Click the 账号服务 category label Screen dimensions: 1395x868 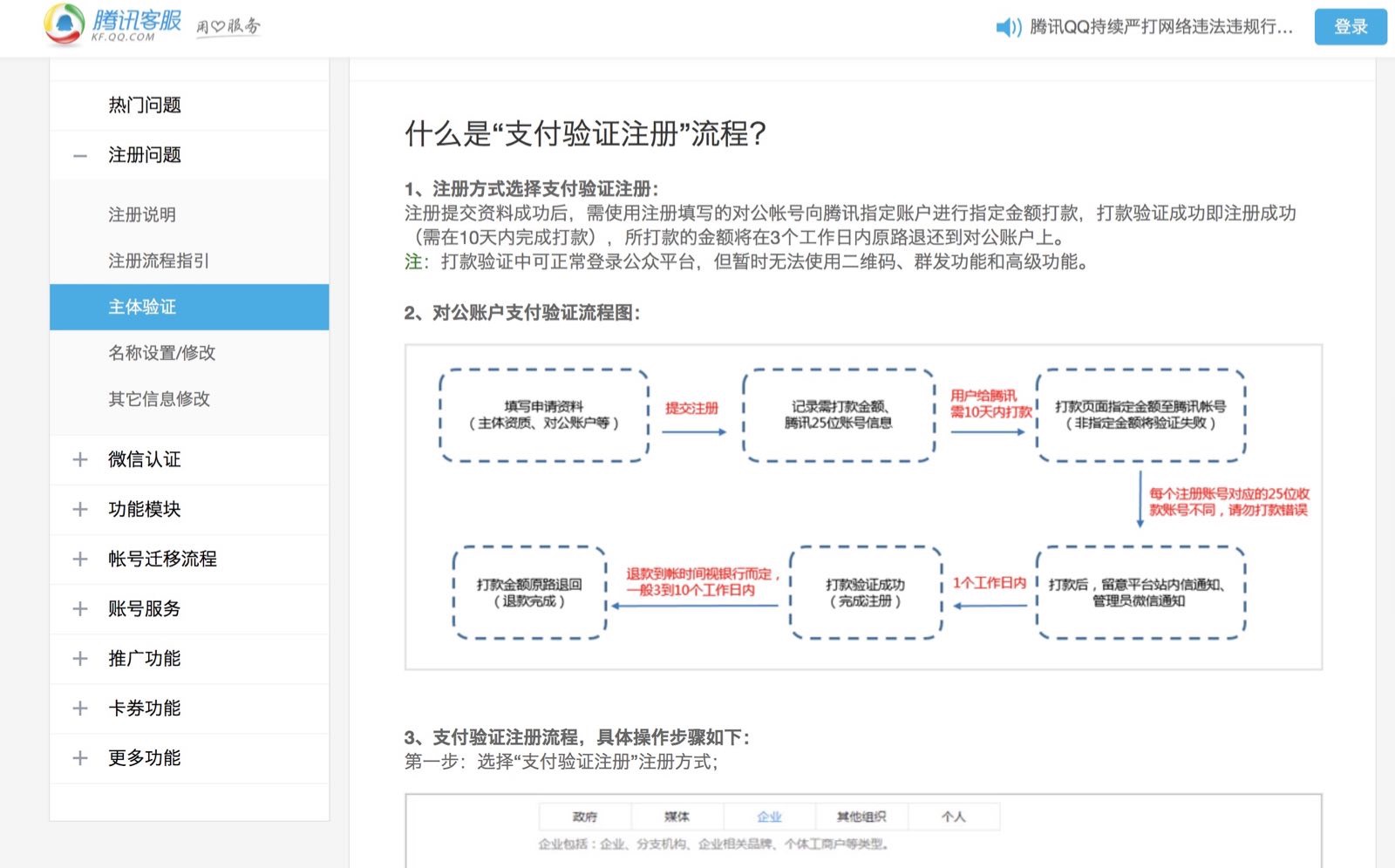[145, 608]
